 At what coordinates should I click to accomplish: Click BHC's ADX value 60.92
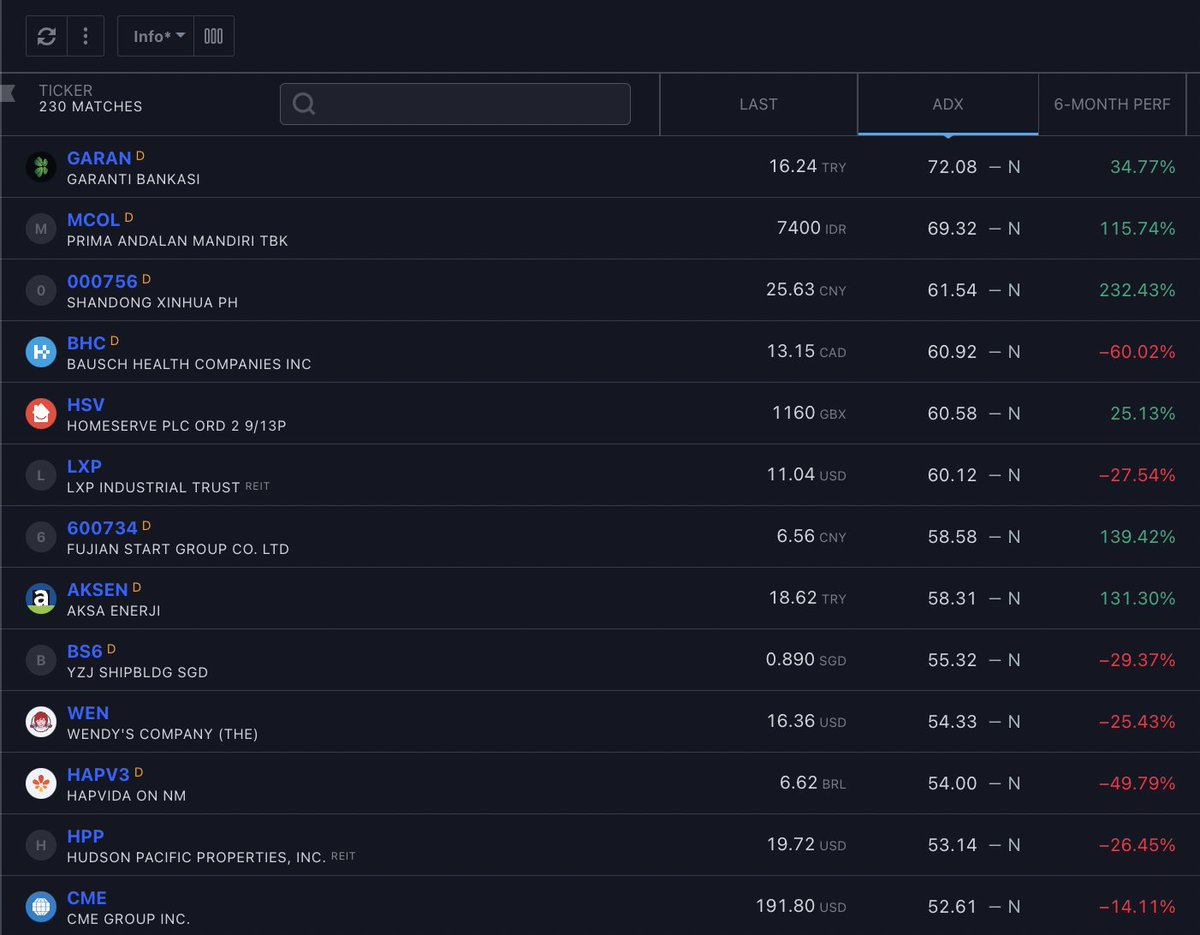tap(952, 352)
